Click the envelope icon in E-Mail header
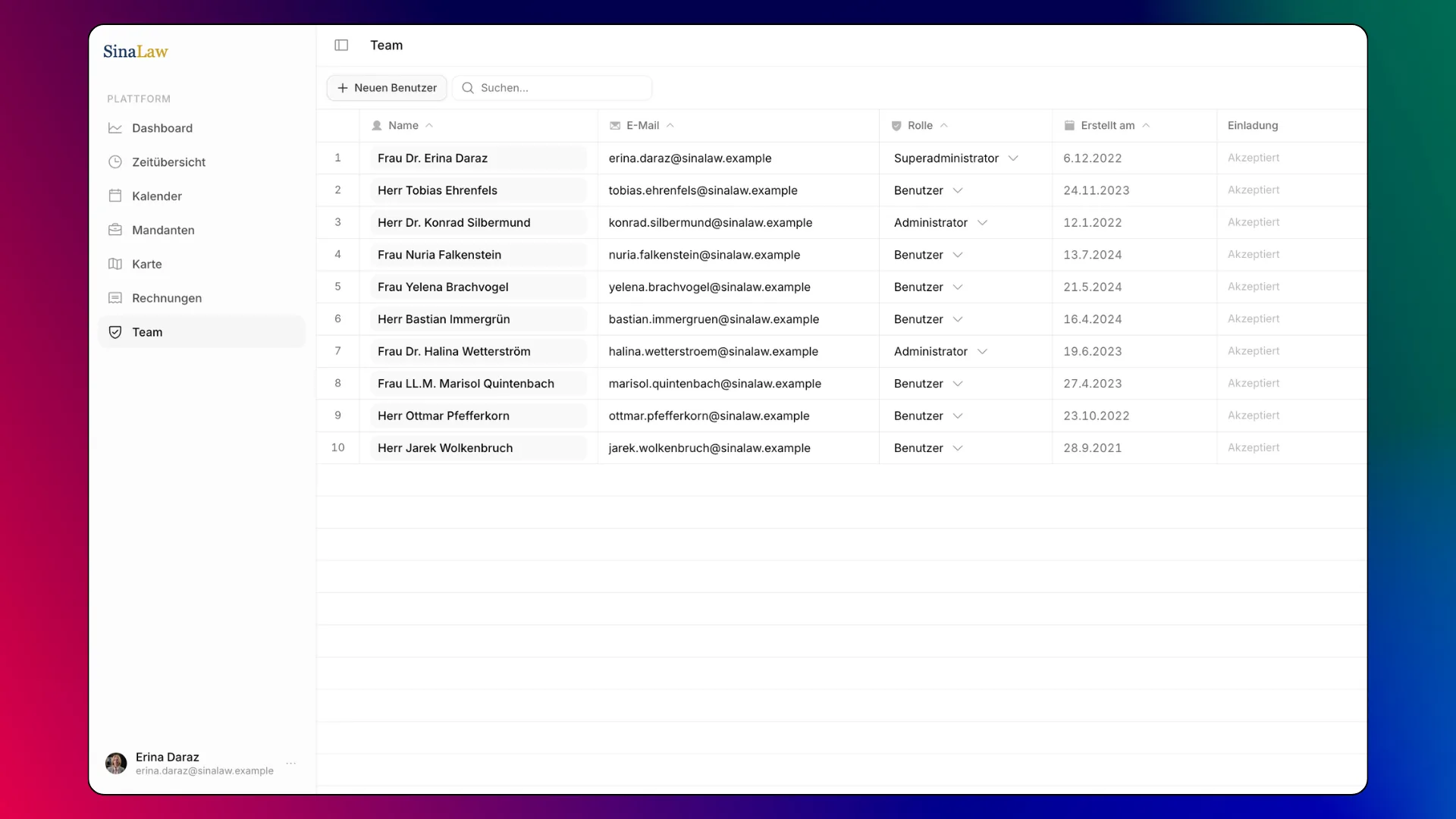Screen dimensions: 1456x819 tap(615, 126)
